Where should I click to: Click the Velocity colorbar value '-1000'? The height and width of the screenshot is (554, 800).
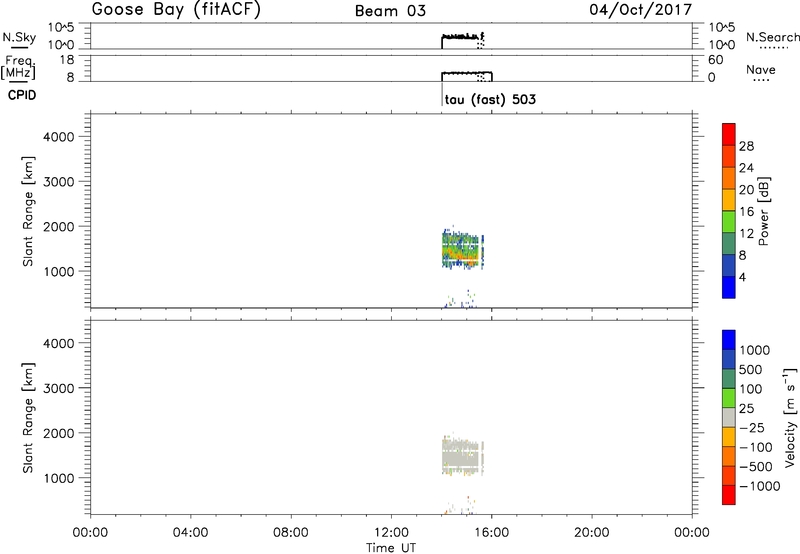pos(759,486)
